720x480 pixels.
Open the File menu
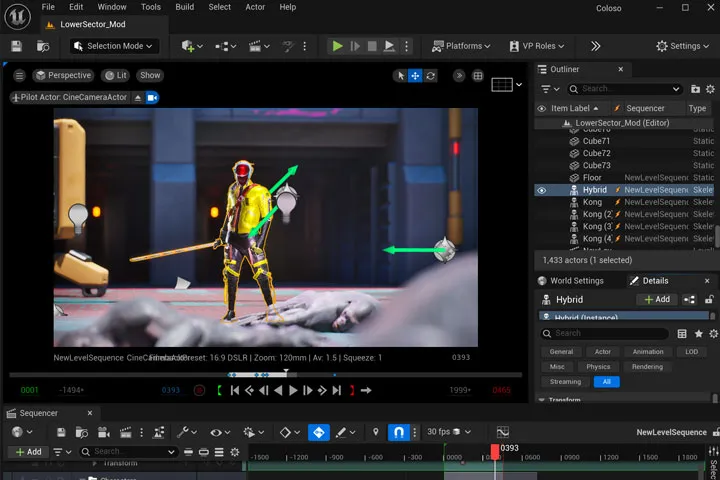tap(48, 7)
